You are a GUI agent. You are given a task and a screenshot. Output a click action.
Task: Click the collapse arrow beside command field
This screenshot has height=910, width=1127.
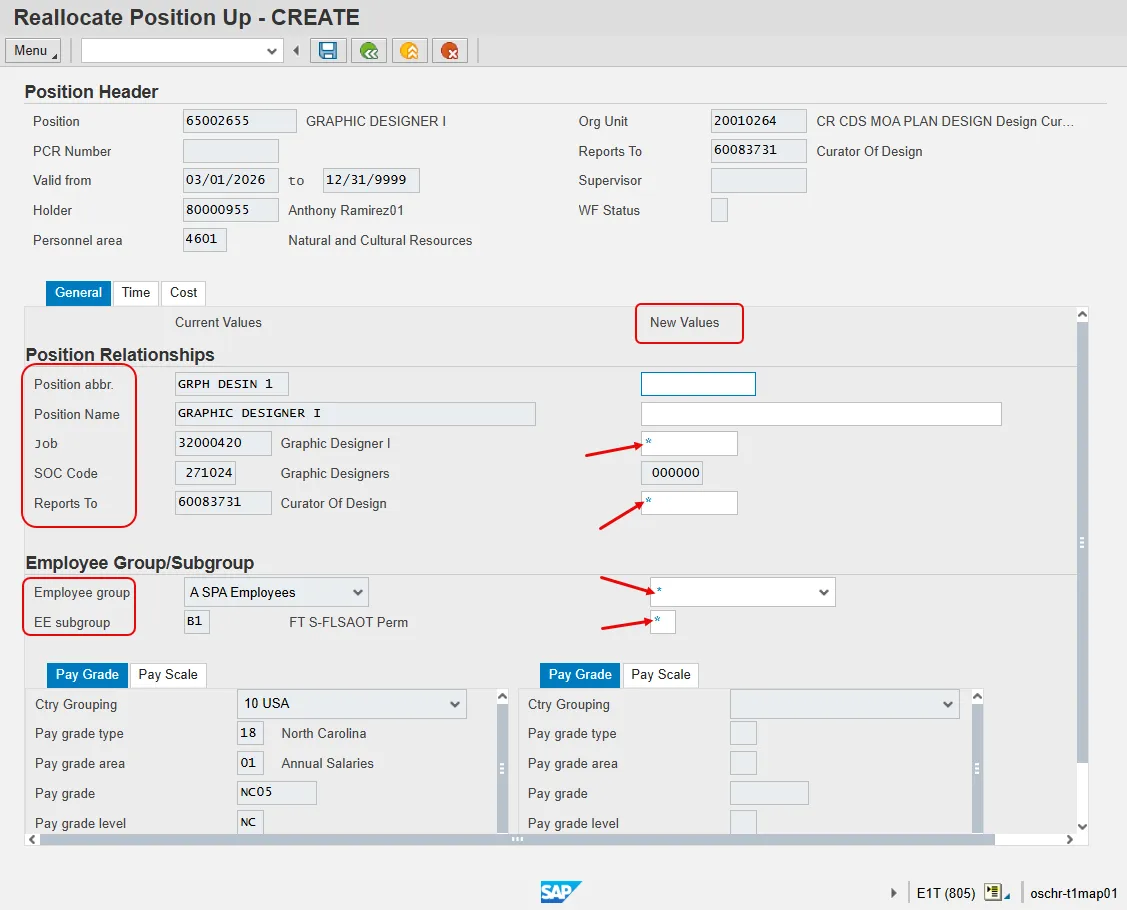pyautogui.click(x=296, y=51)
